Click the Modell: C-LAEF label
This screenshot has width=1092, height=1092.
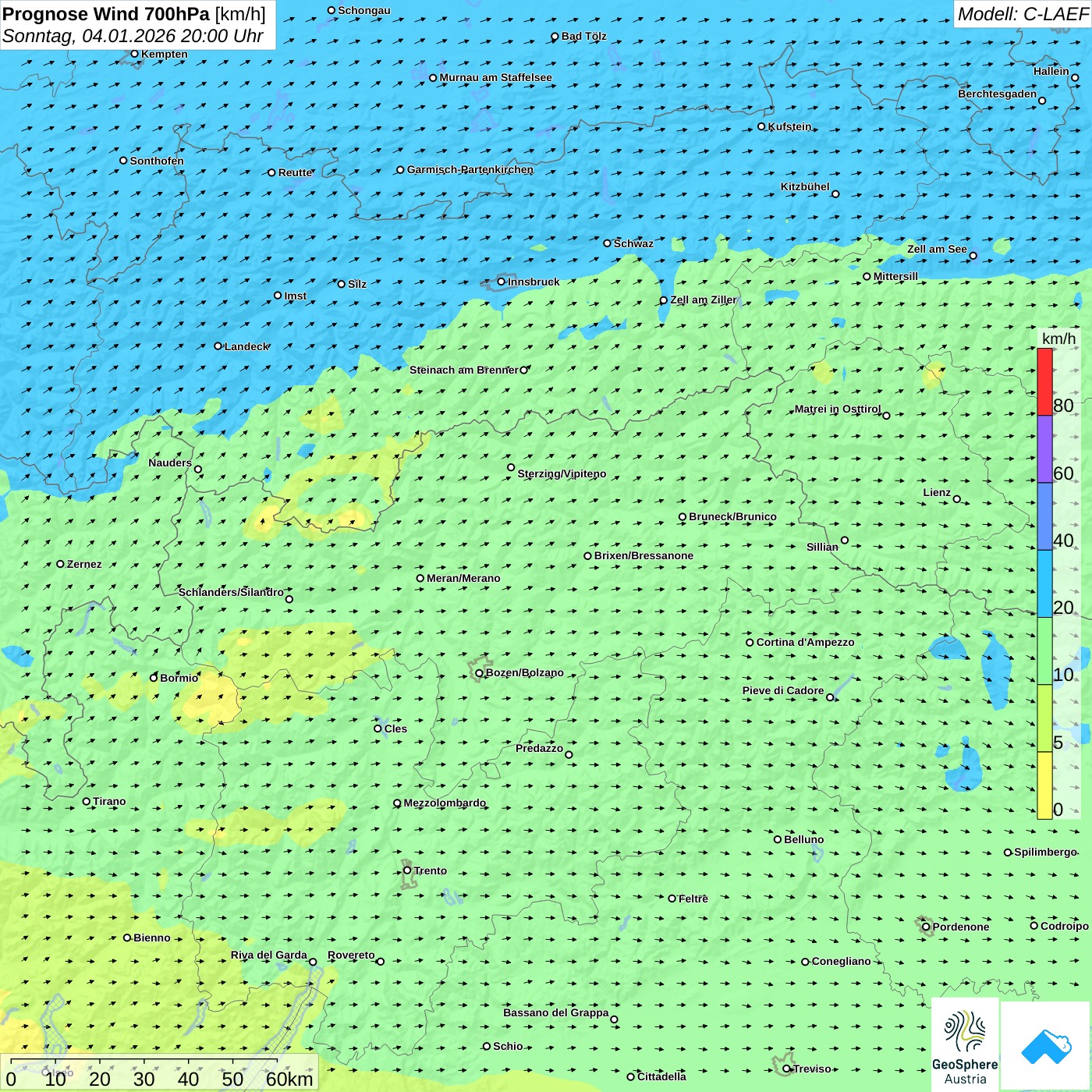(1022, 14)
